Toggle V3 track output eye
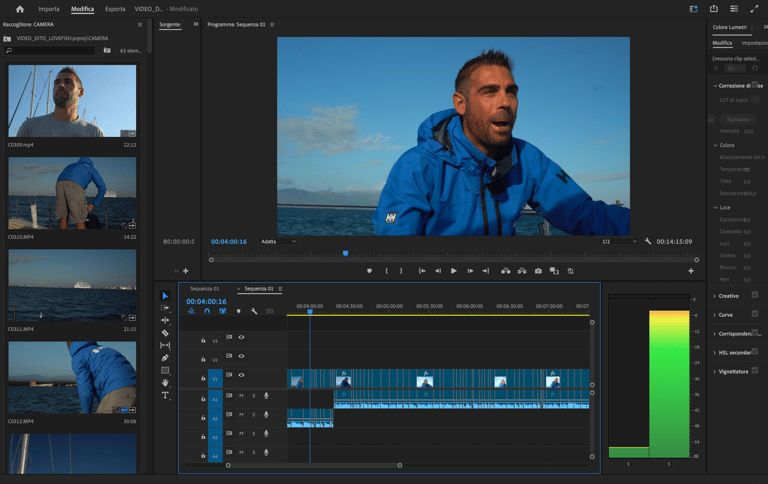 [241, 337]
